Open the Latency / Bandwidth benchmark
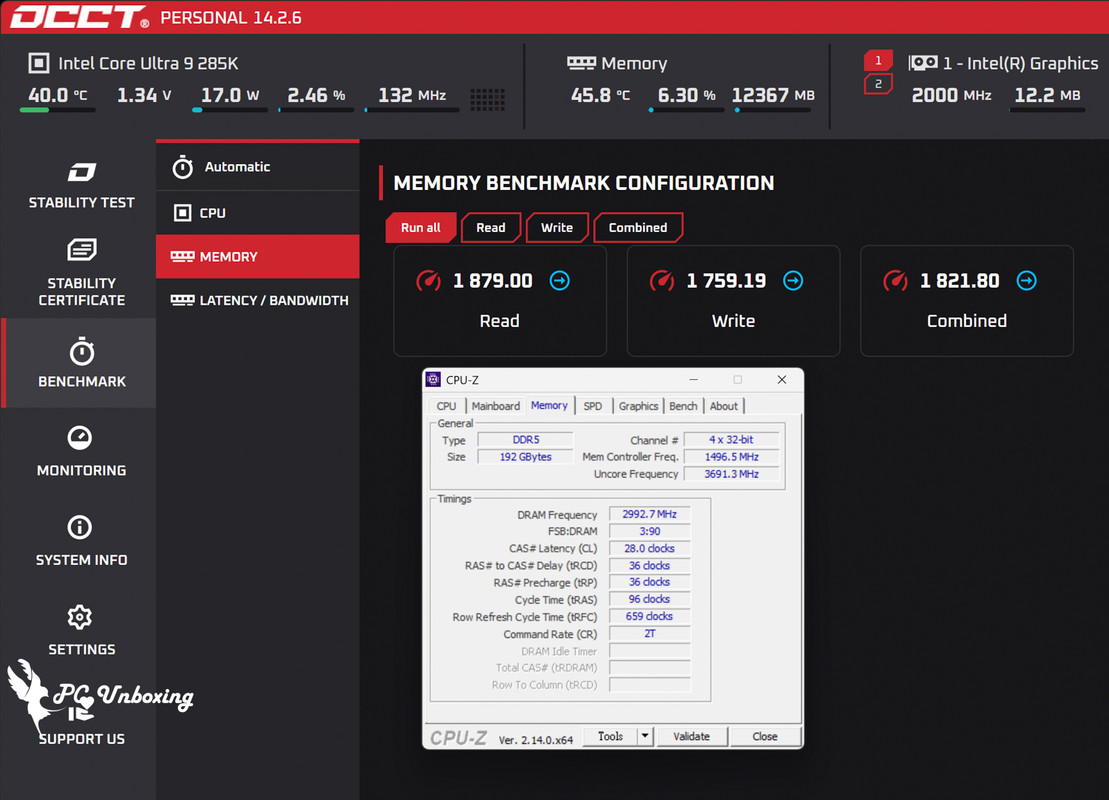This screenshot has width=1109, height=800. (257, 300)
